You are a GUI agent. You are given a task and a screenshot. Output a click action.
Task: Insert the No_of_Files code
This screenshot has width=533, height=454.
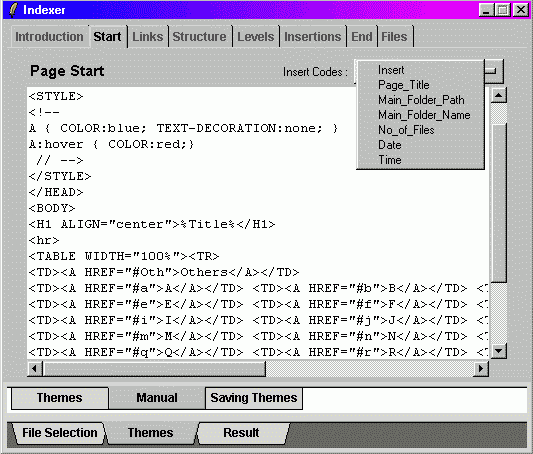(x=406, y=130)
